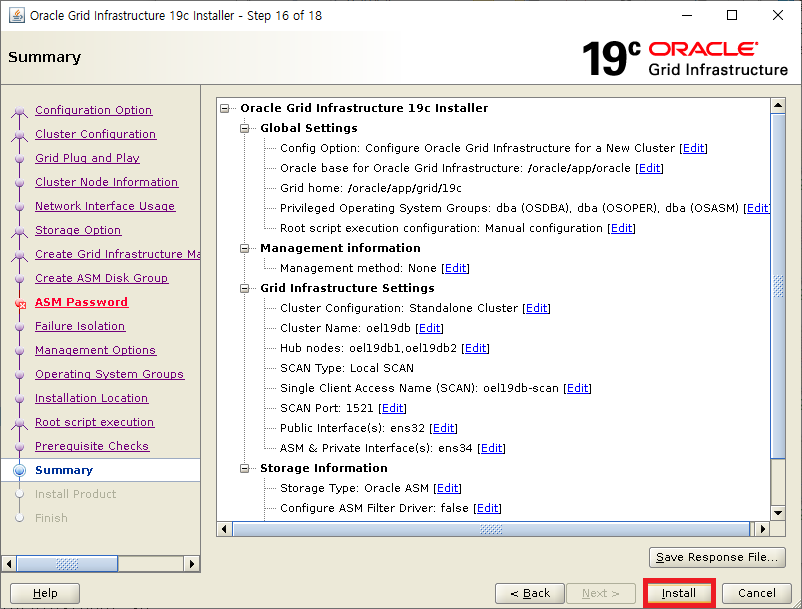This screenshot has height=609, width=802.
Task: Edit the Single Client Access Name
Action: (x=577, y=388)
